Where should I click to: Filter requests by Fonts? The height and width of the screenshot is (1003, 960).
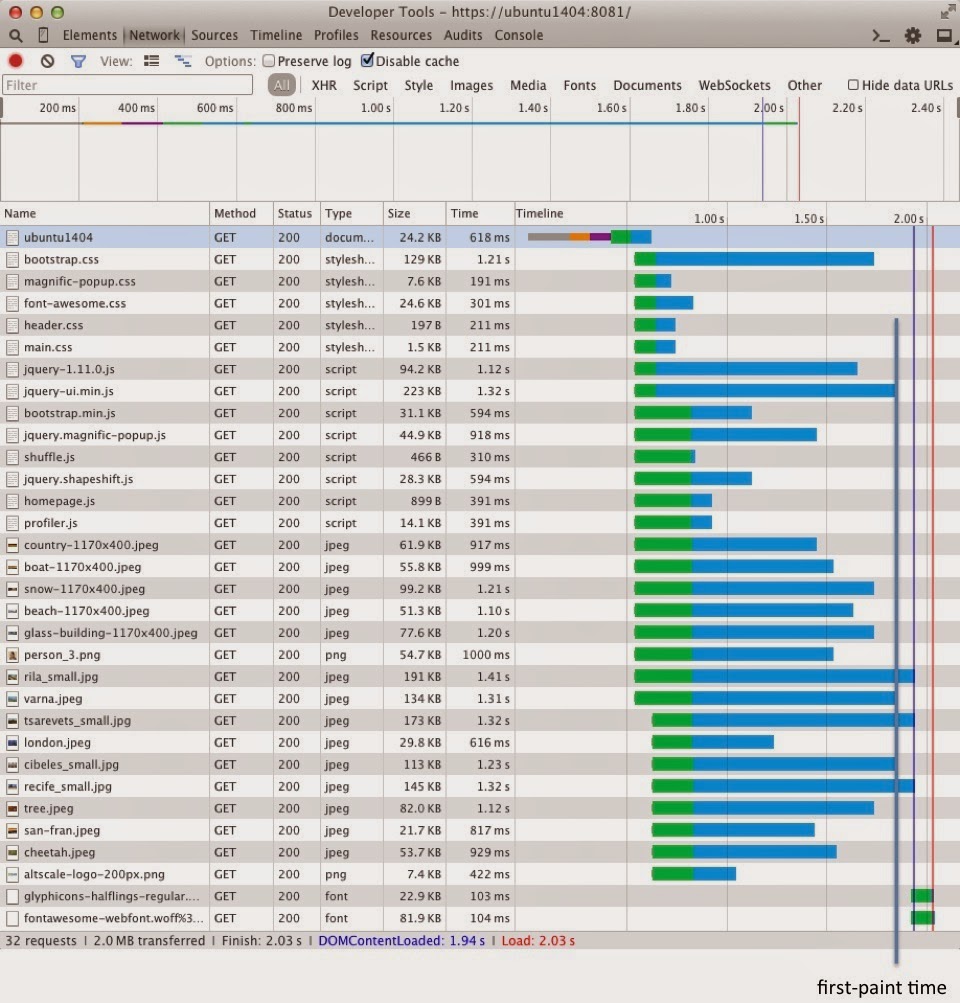[579, 85]
